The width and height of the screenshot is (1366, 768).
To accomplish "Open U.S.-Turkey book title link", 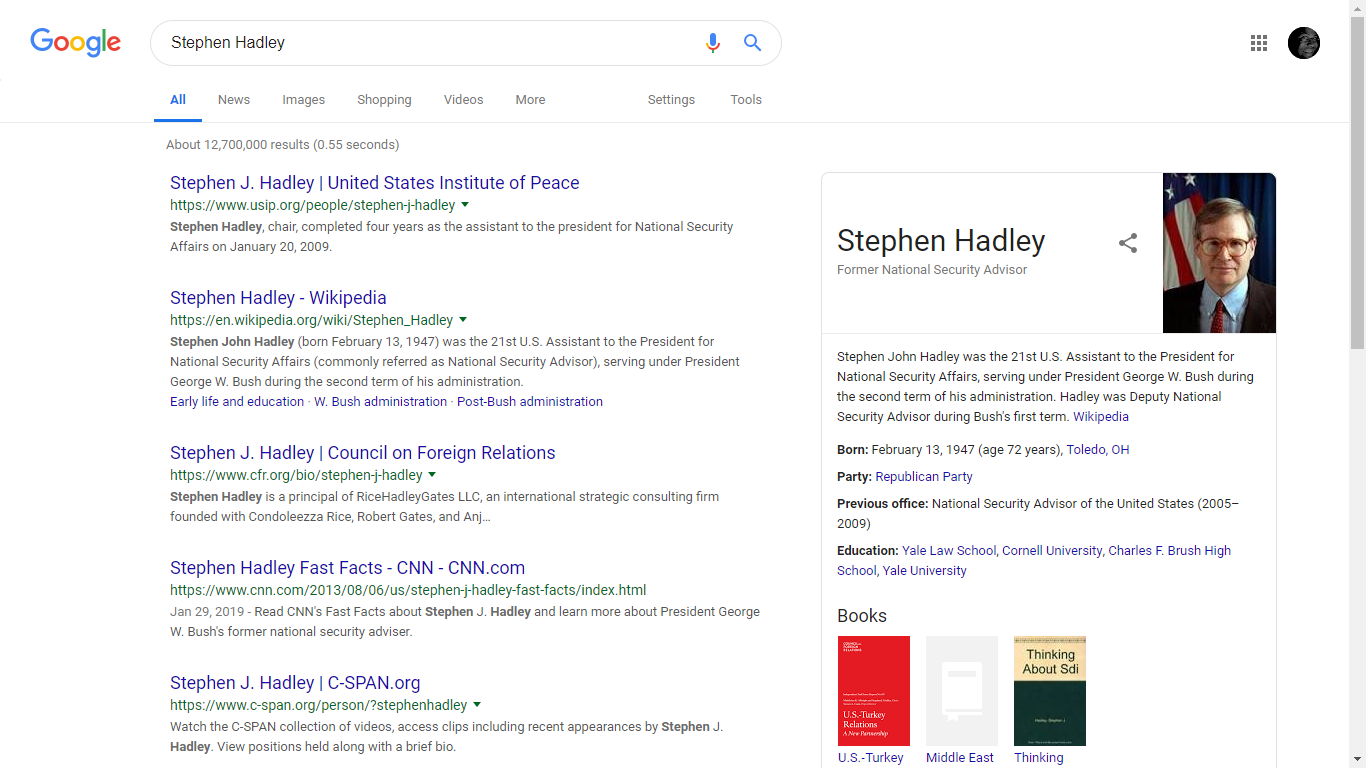I will click(871, 758).
